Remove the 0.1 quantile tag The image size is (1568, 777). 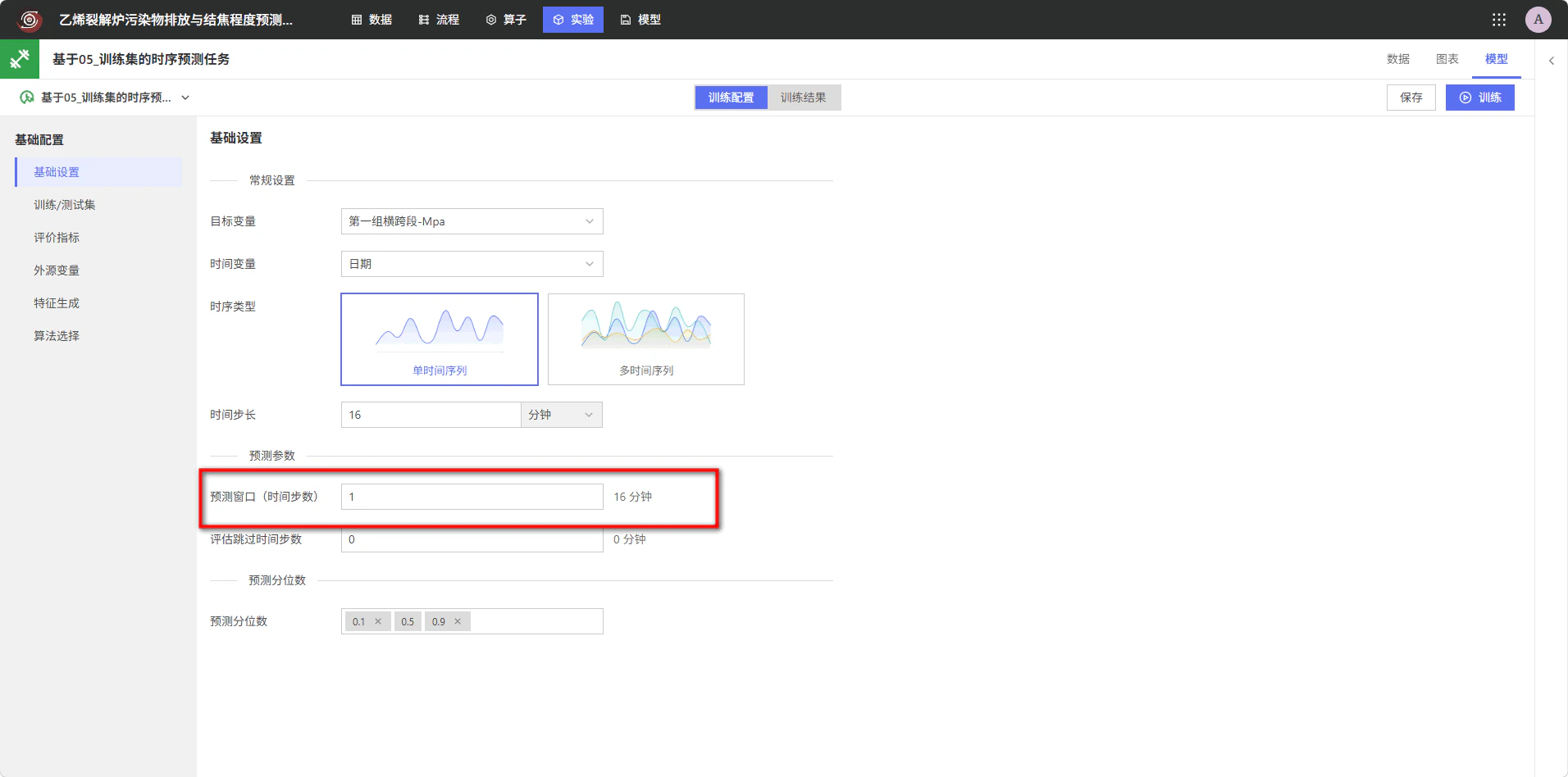click(x=378, y=621)
